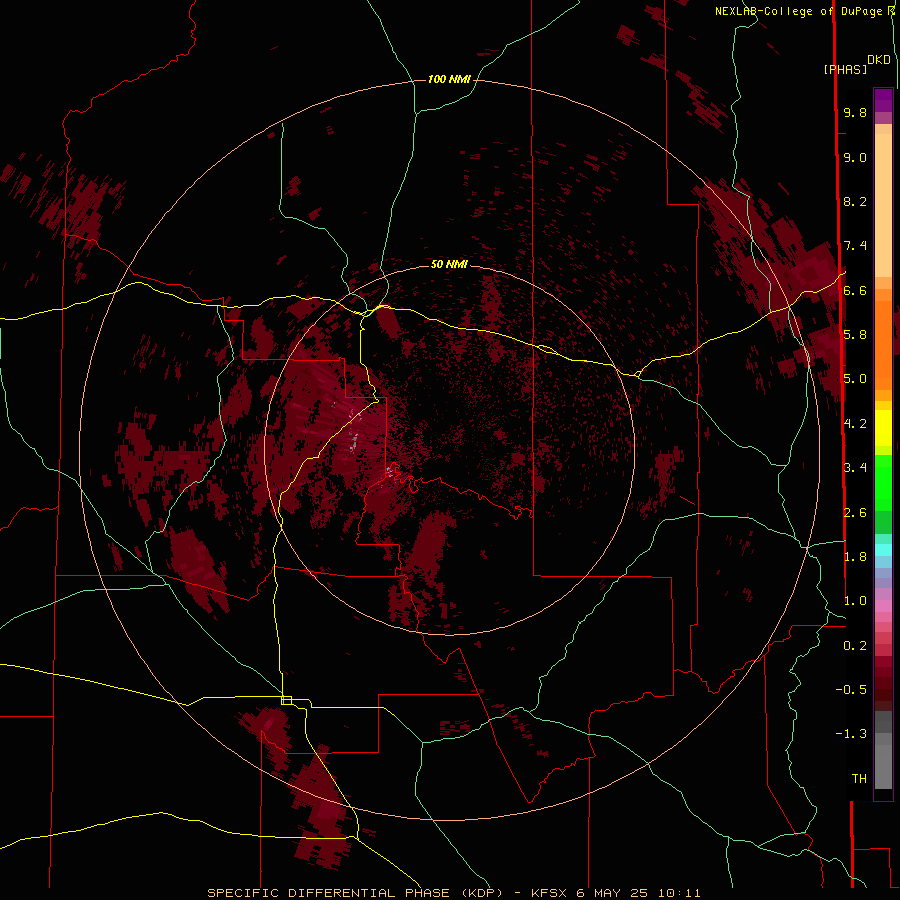The image size is (900, 900).
Task: Click the purple top segment of the color bar
Action: tap(883, 100)
